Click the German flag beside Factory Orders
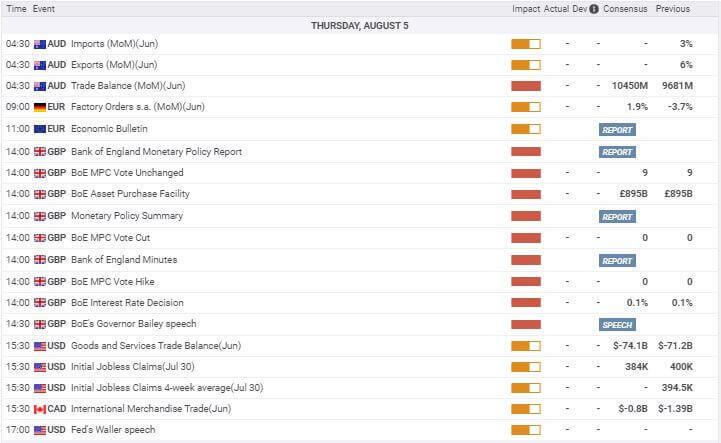Image resolution: width=721 pixels, height=443 pixels. [40, 107]
